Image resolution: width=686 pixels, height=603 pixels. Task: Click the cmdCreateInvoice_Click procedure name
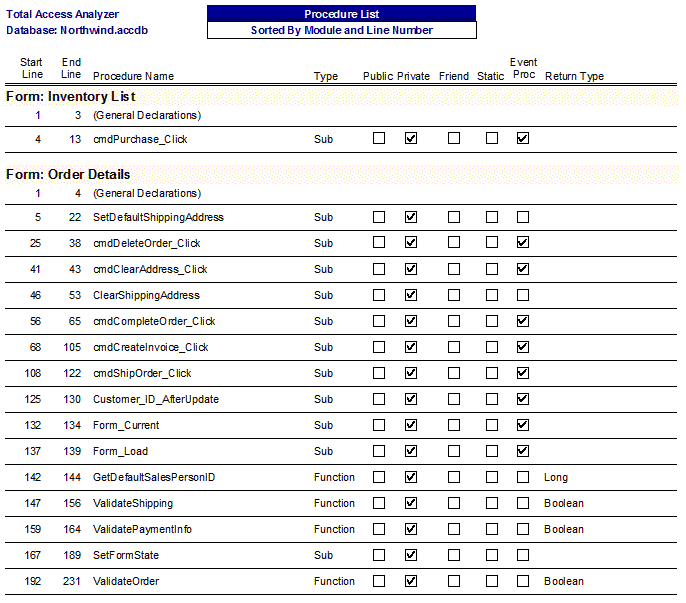pyautogui.click(x=151, y=347)
